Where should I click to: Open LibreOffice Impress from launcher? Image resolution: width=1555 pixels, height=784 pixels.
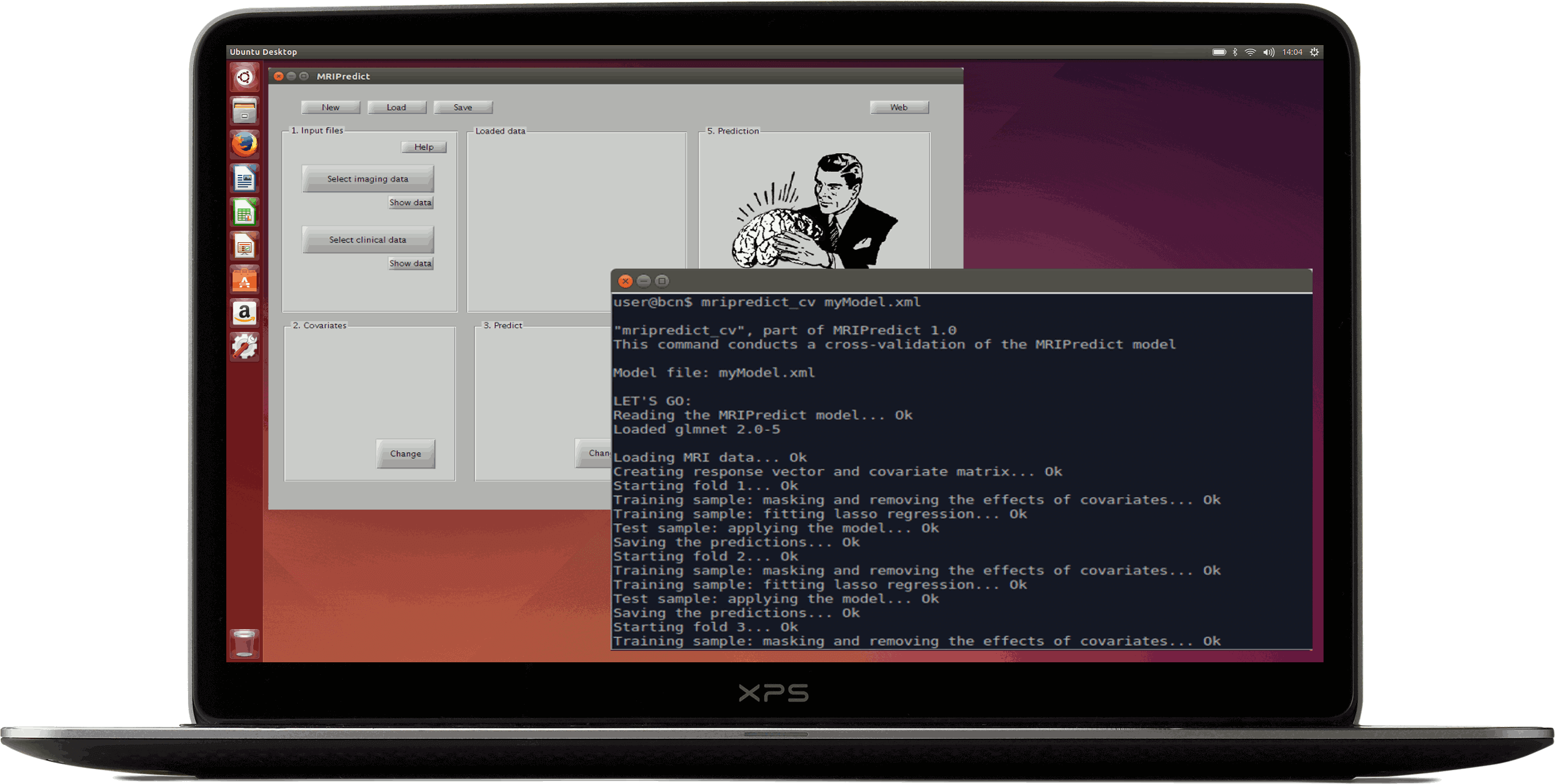tap(245, 246)
